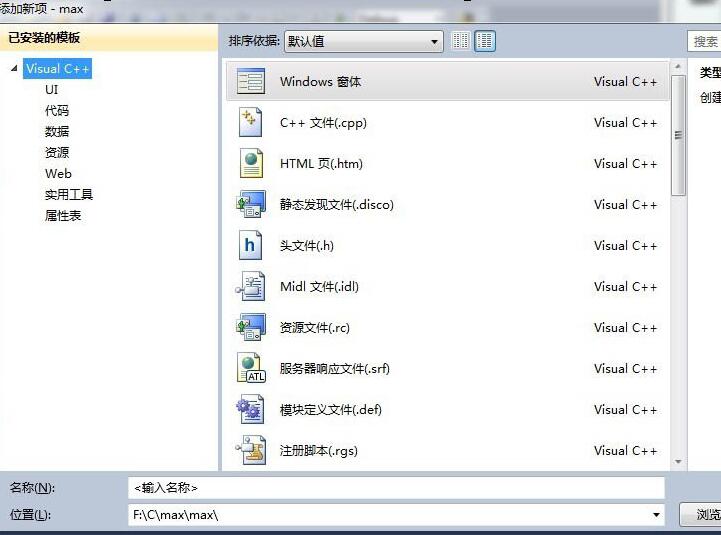Screen dimensions: 721x535
Task: Select 静态发现文件(.disco) template text
Action: pos(337,205)
